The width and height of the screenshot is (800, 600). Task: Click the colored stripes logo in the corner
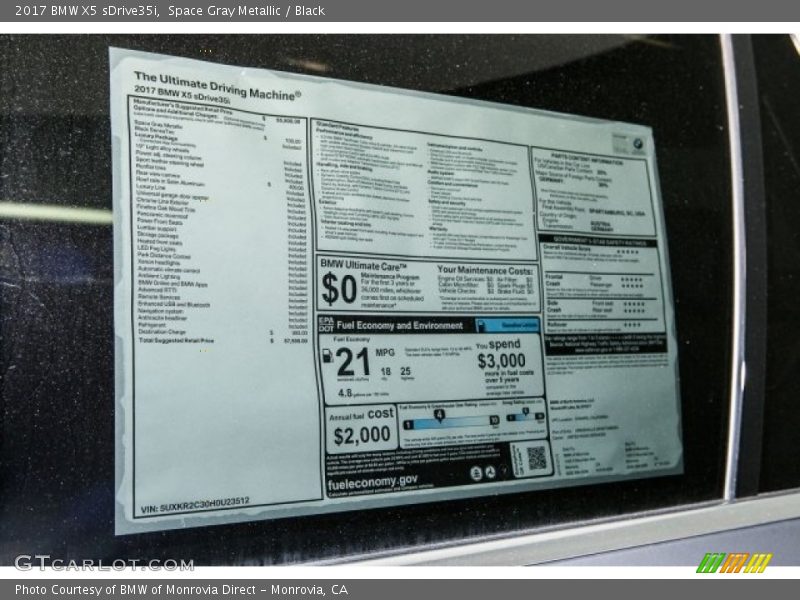(x=734, y=563)
